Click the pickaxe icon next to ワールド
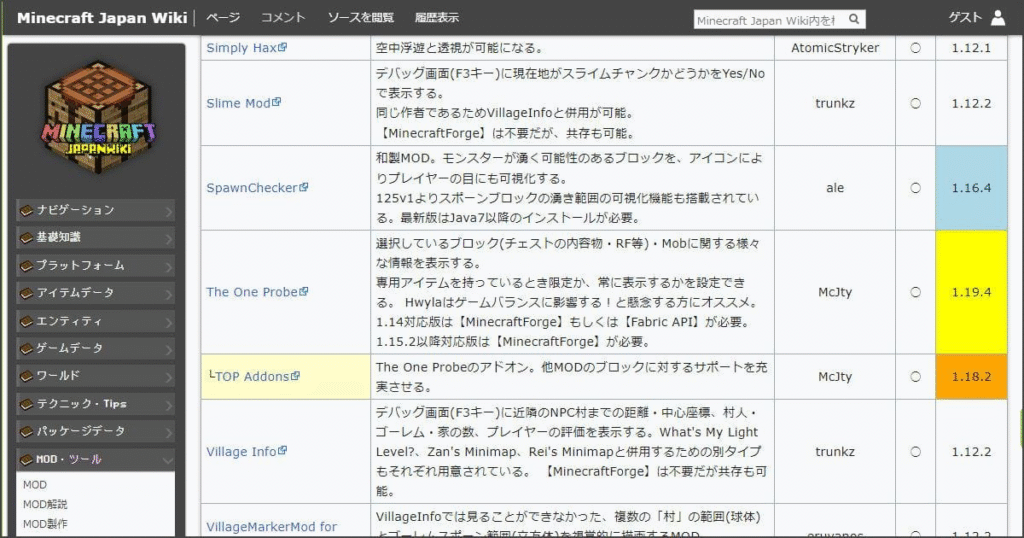Viewport: 1024px width, 538px height. click(x=26, y=376)
